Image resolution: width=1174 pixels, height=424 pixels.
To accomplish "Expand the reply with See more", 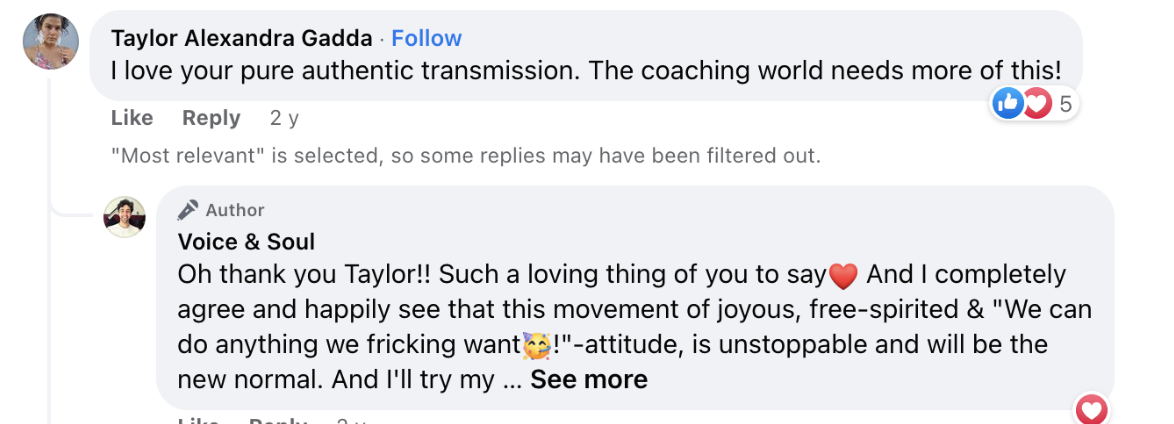I will [x=588, y=380].
